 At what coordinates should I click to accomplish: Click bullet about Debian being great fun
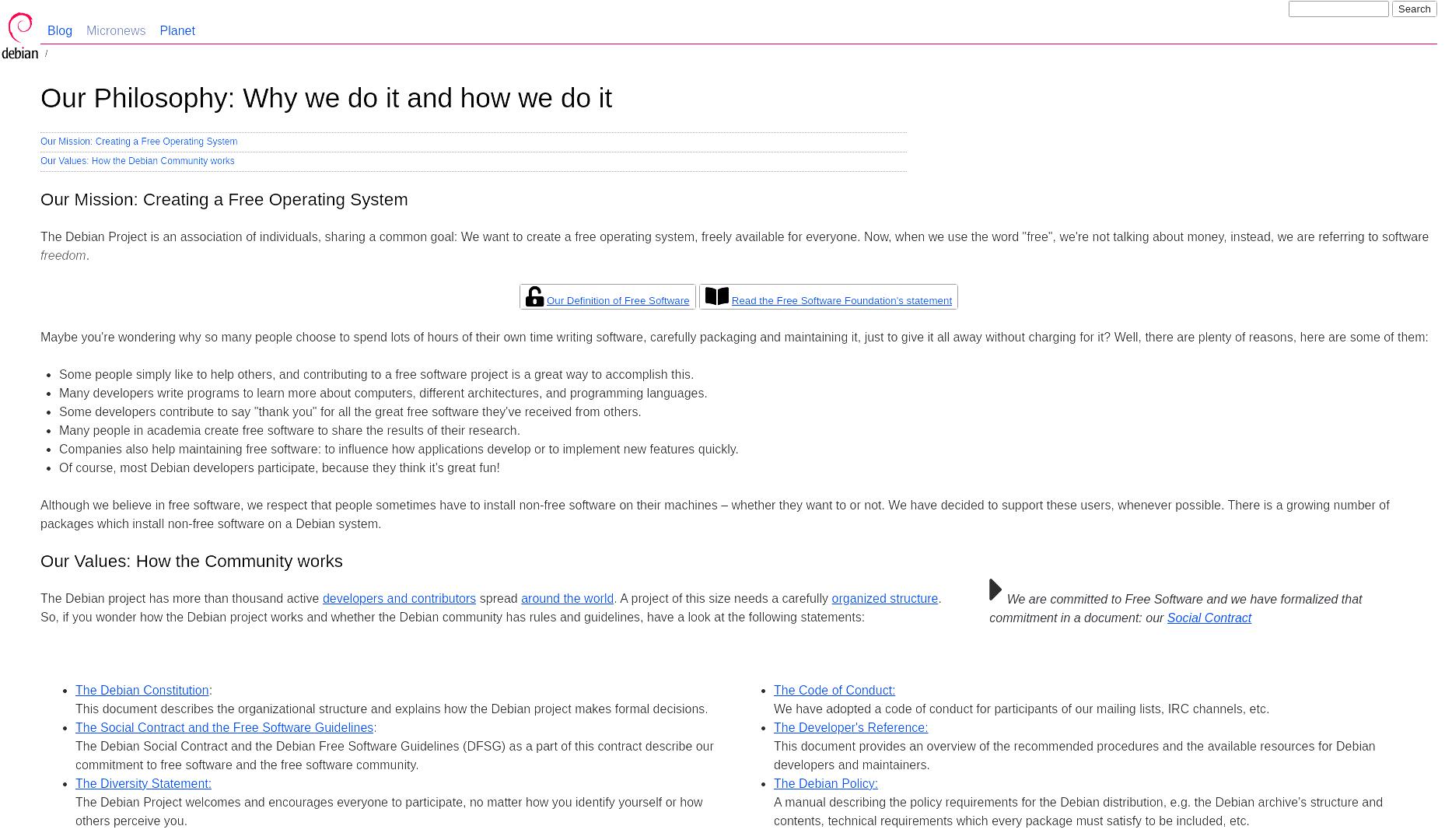coord(279,468)
